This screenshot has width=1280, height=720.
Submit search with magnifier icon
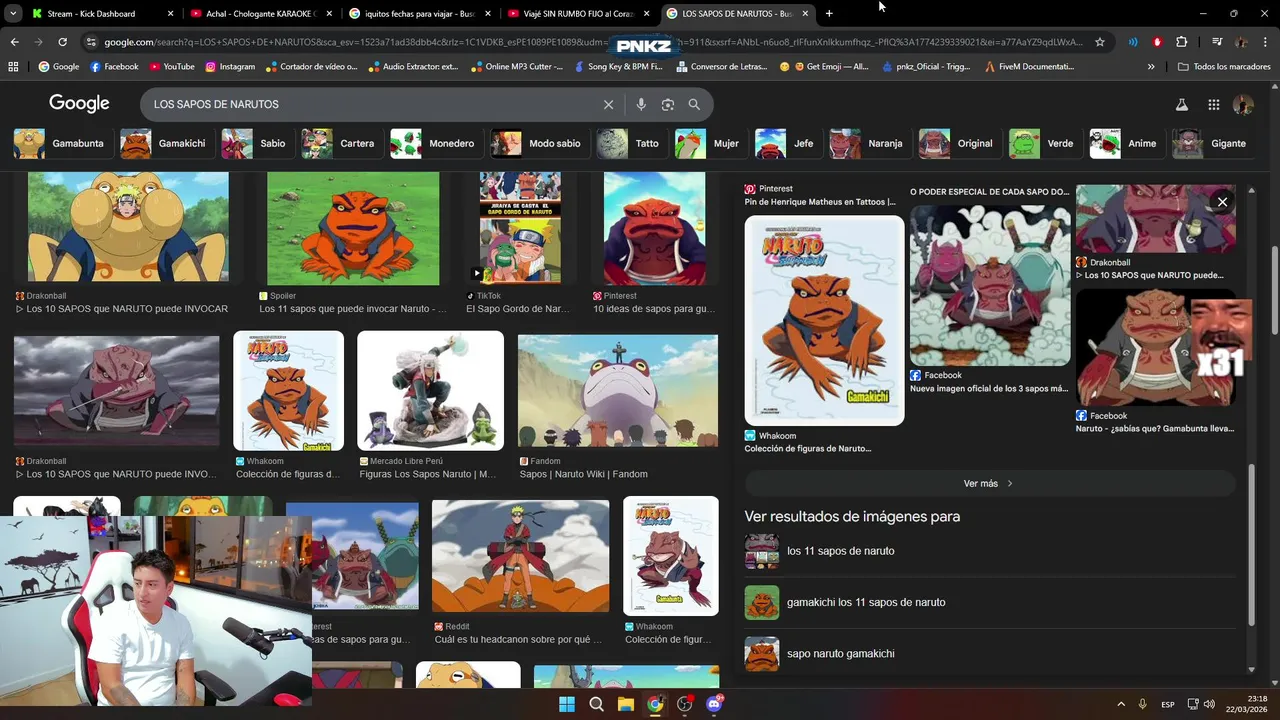pos(694,104)
